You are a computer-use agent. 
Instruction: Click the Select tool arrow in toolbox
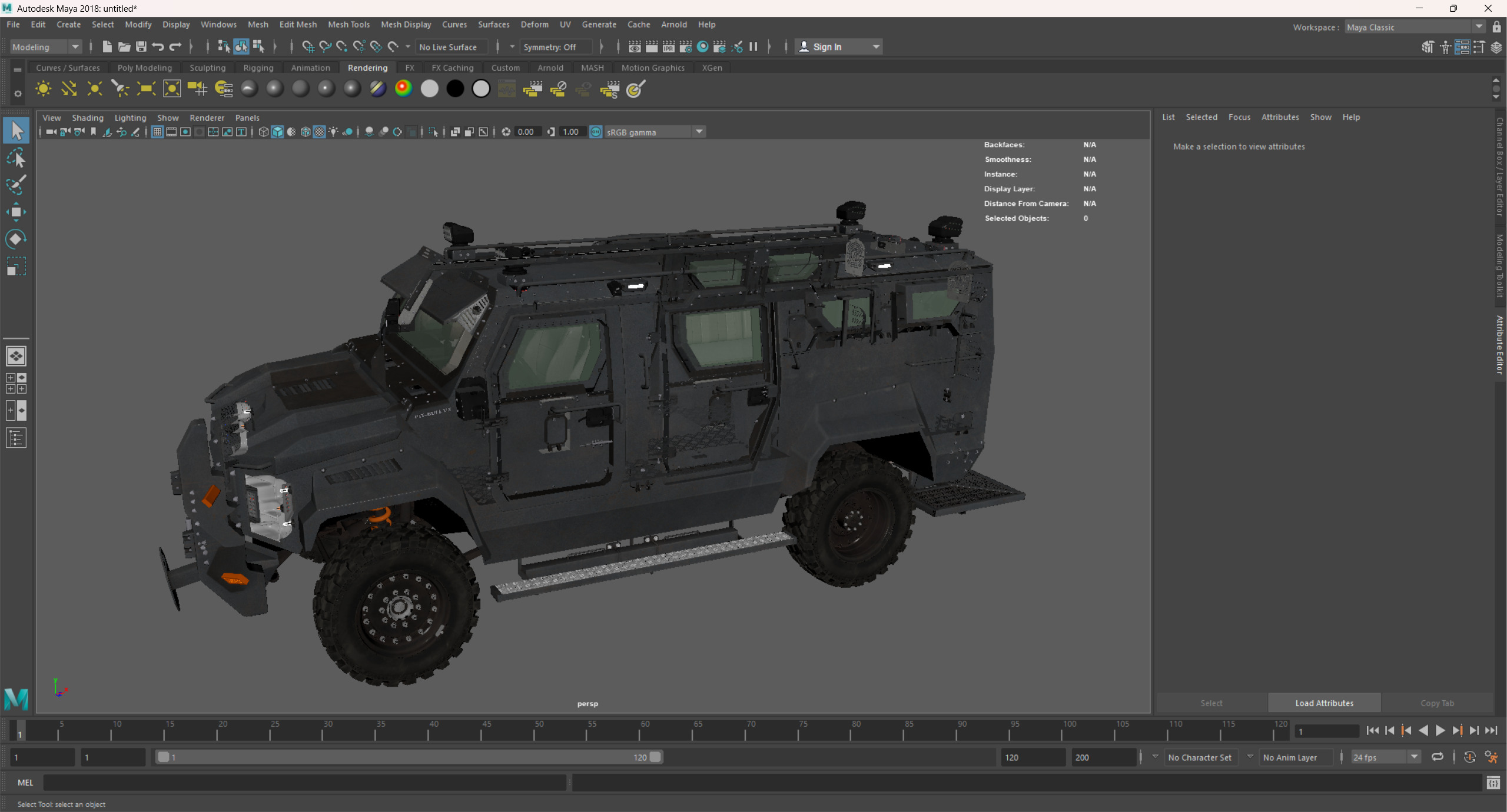click(16, 131)
